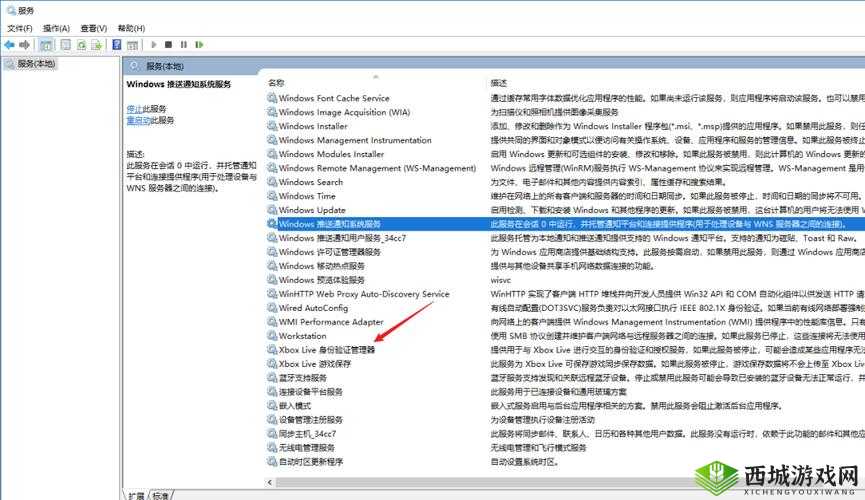Click the 重启动 link to restart this service

[x=138, y=120]
